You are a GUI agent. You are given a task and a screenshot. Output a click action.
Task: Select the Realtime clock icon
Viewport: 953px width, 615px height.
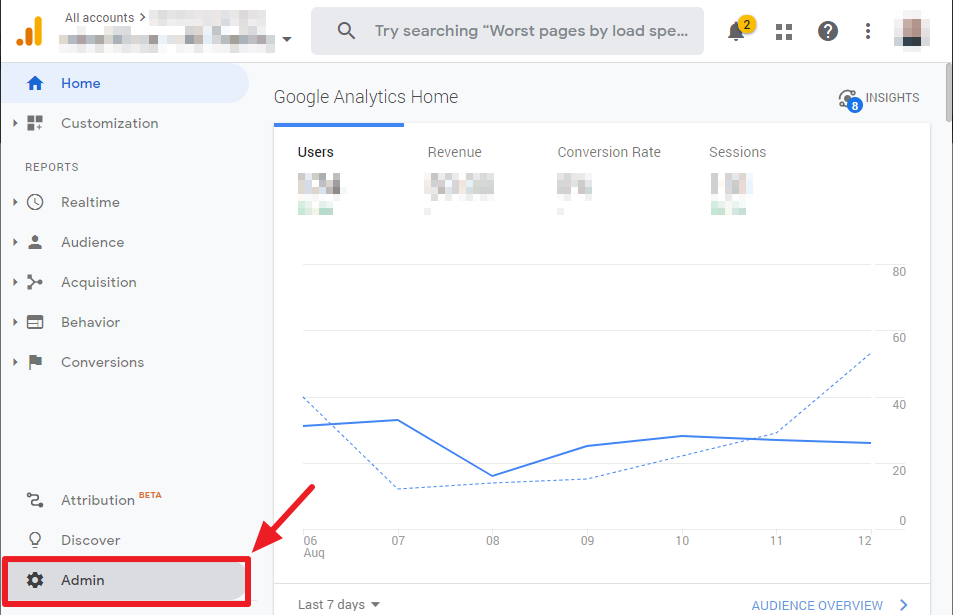pyautogui.click(x=35, y=202)
